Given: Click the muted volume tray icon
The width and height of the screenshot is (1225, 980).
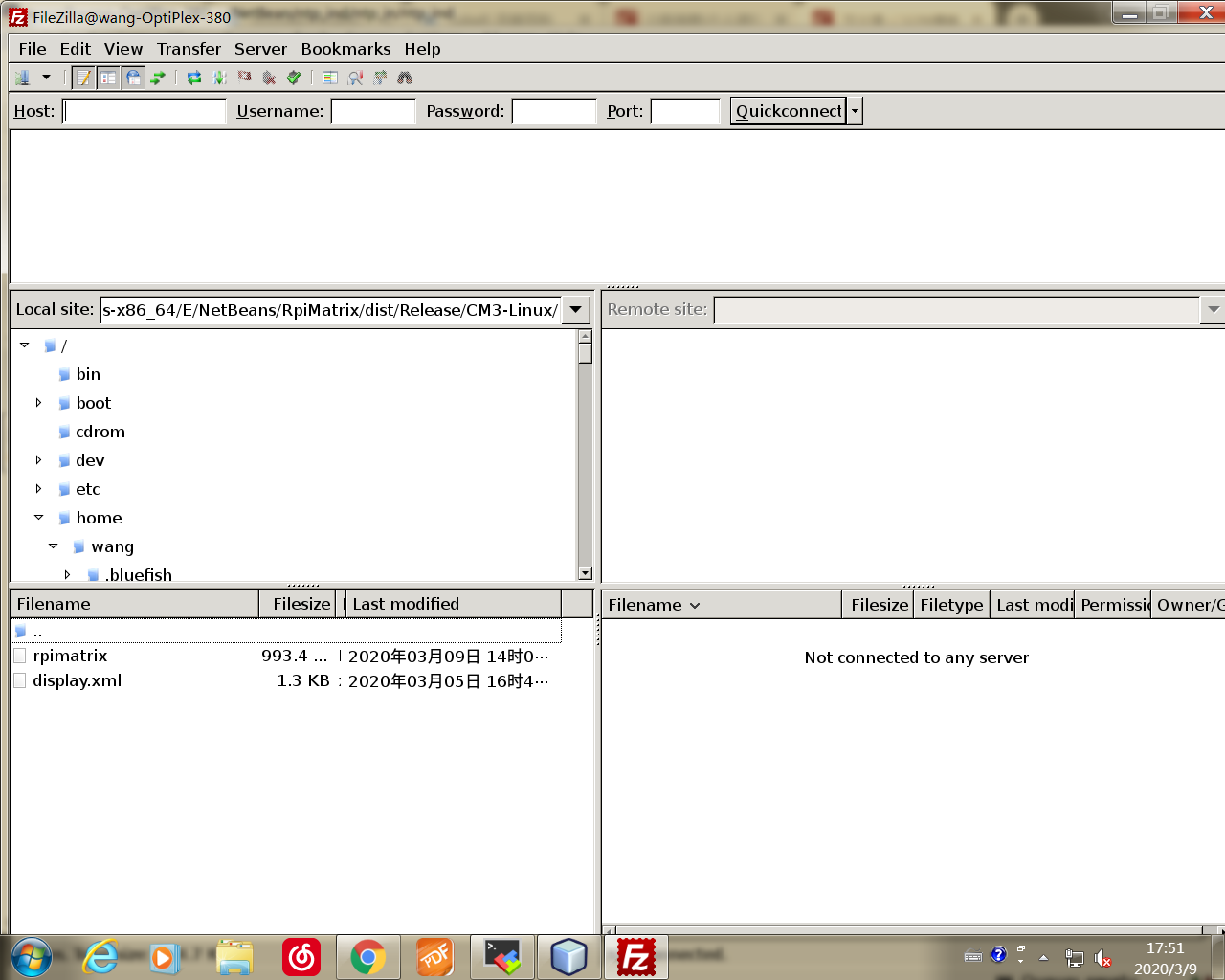Looking at the screenshot, I should 1102,958.
